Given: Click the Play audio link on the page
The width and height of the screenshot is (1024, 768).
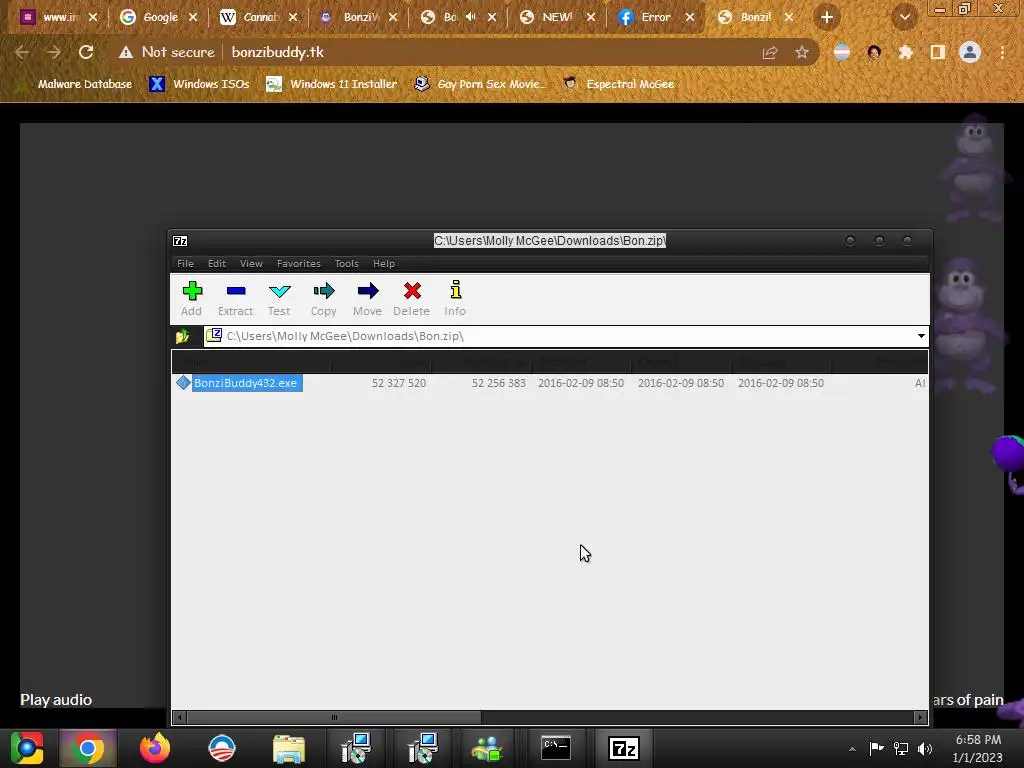Looking at the screenshot, I should click(56, 700).
